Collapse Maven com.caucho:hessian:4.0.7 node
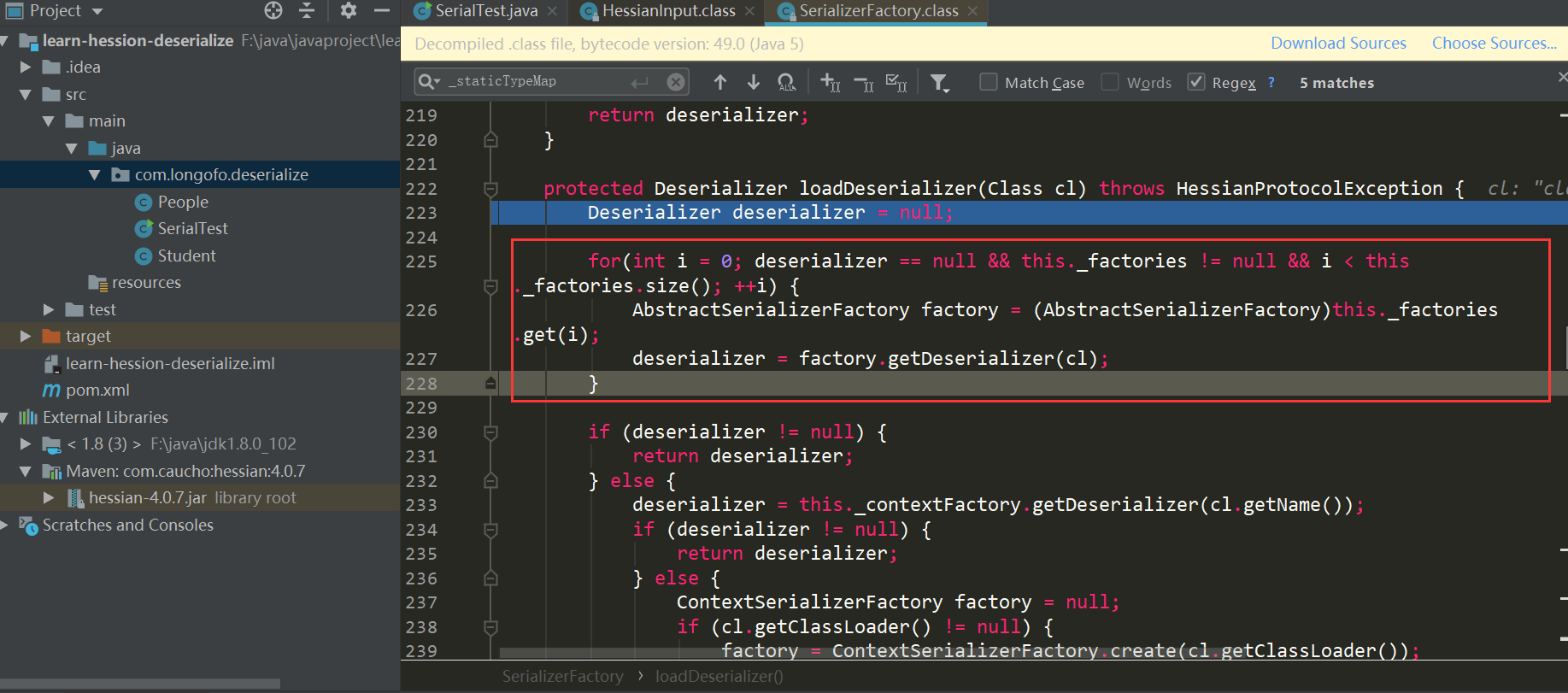1568x693 pixels. click(26, 471)
